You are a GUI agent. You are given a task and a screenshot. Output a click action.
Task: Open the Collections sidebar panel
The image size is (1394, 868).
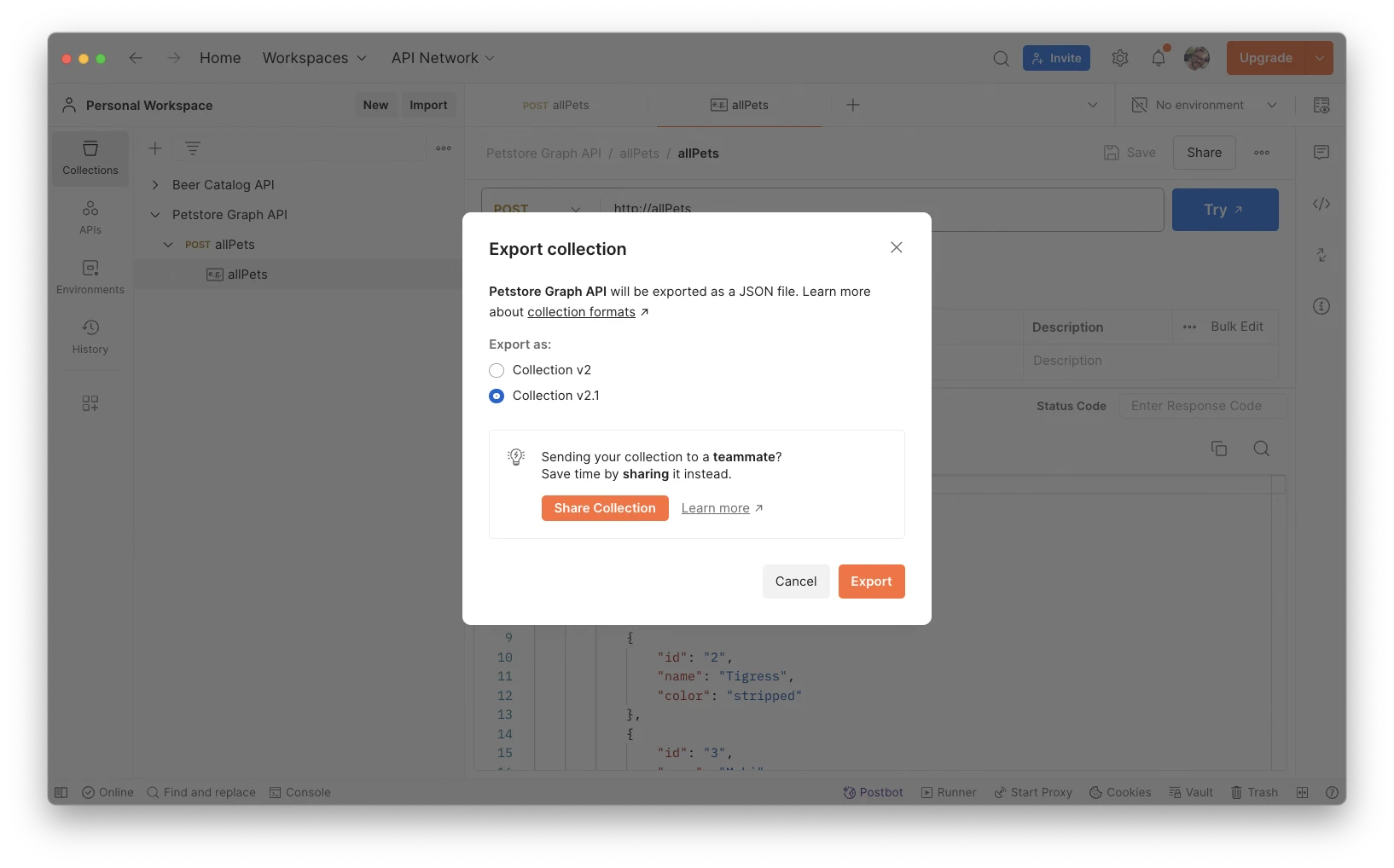click(x=90, y=158)
